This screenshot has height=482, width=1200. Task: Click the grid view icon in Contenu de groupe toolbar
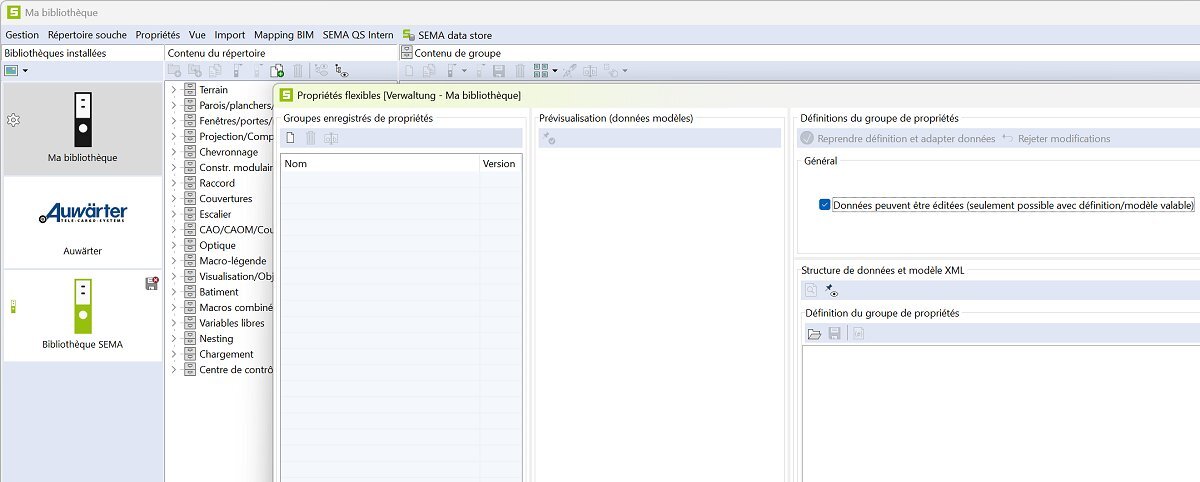(x=541, y=71)
